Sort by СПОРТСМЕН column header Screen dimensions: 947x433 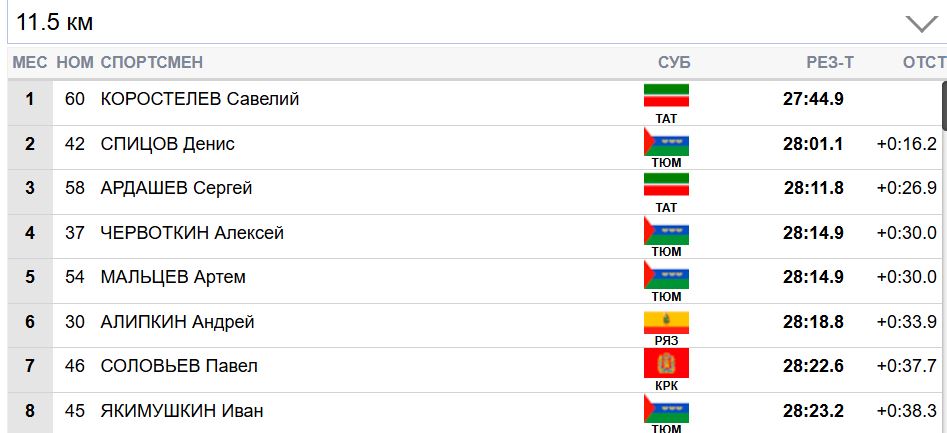[152, 62]
